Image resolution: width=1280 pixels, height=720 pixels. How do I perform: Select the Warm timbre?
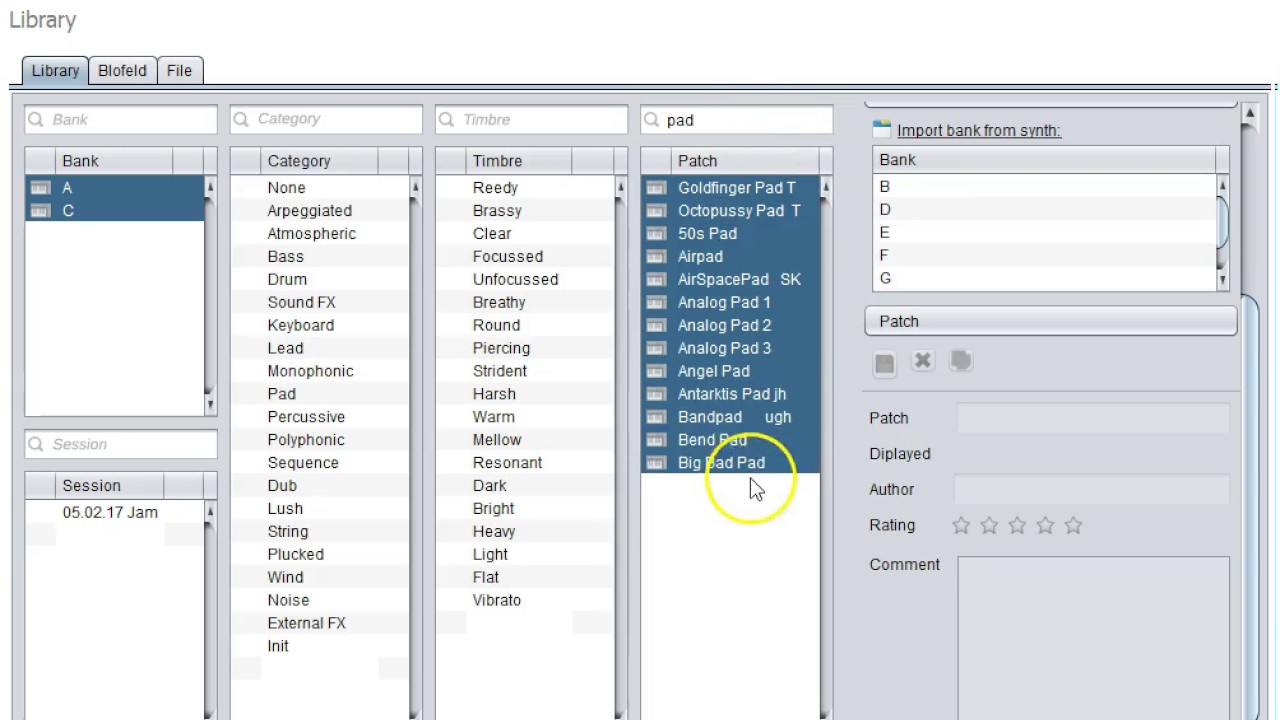525,417
